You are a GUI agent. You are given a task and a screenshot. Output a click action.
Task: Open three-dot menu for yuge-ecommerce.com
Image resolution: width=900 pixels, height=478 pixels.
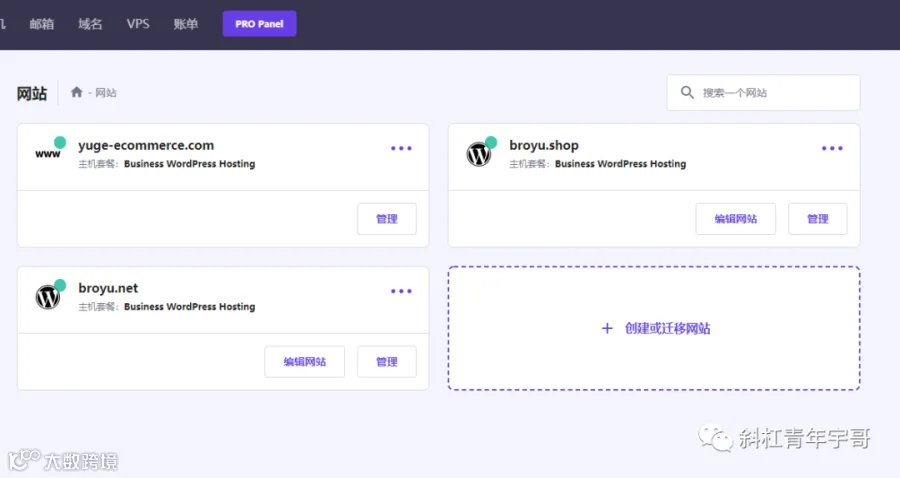pyautogui.click(x=401, y=148)
